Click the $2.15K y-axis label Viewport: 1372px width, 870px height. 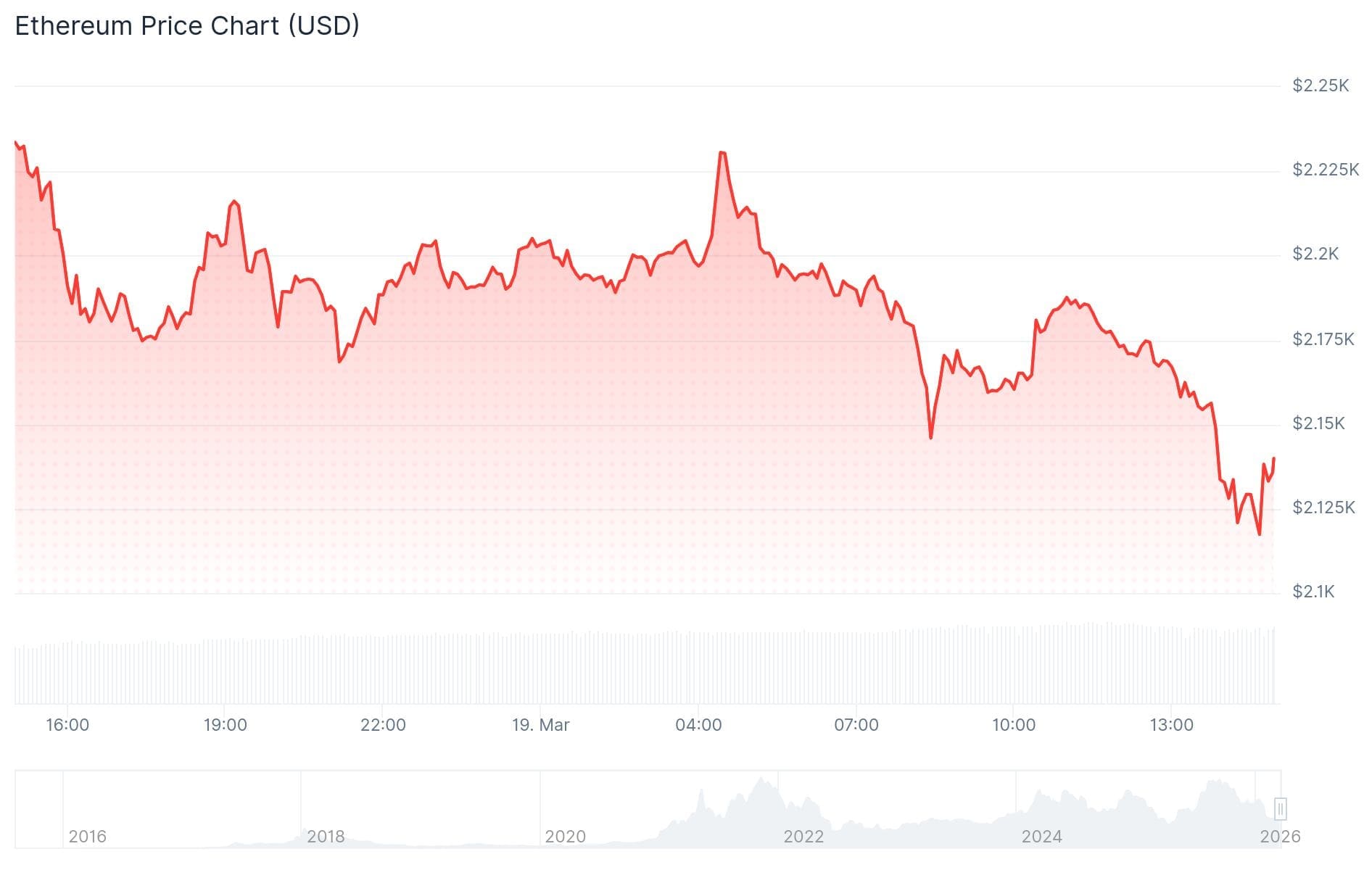click(x=1318, y=423)
